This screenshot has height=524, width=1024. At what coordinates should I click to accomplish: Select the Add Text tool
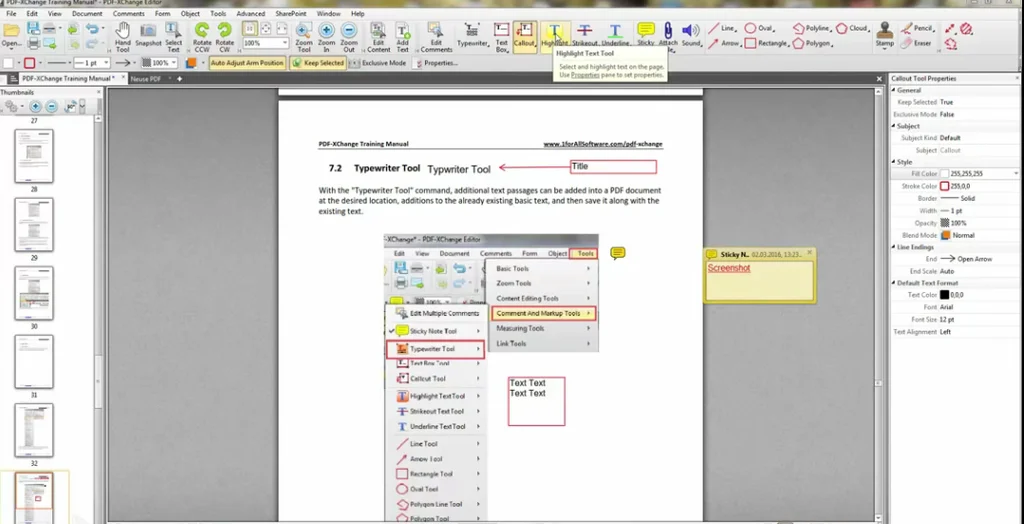coord(403,37)
